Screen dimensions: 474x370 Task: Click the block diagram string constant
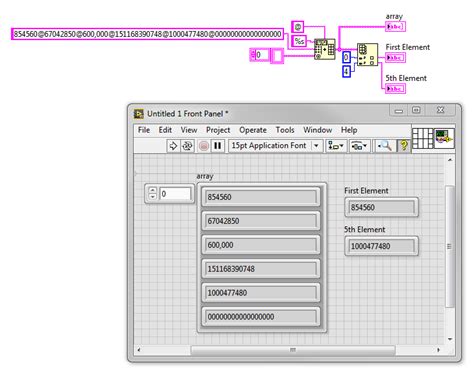click(x=148, y=34)
